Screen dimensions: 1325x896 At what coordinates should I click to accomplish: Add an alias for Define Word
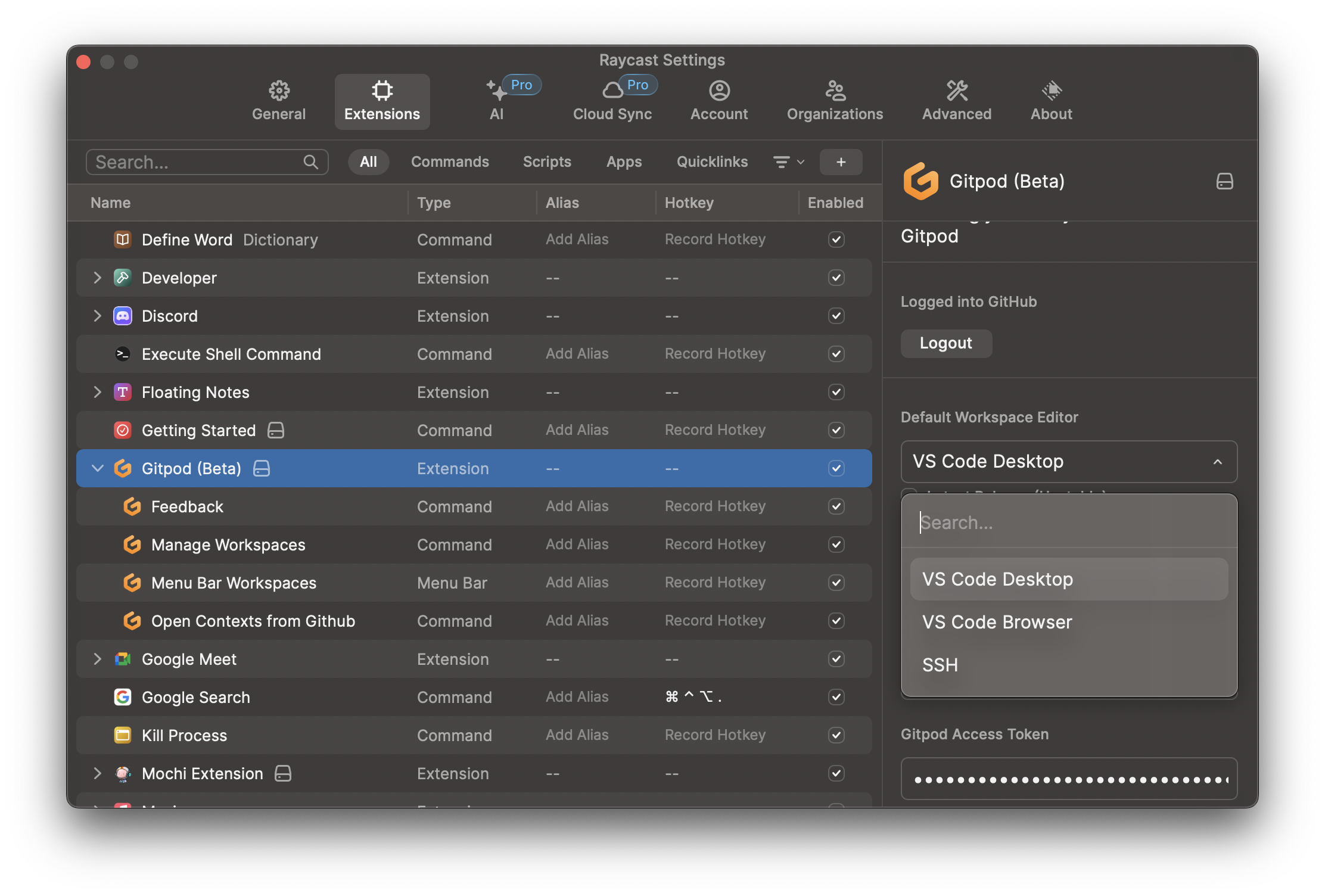tap(577, 239)
